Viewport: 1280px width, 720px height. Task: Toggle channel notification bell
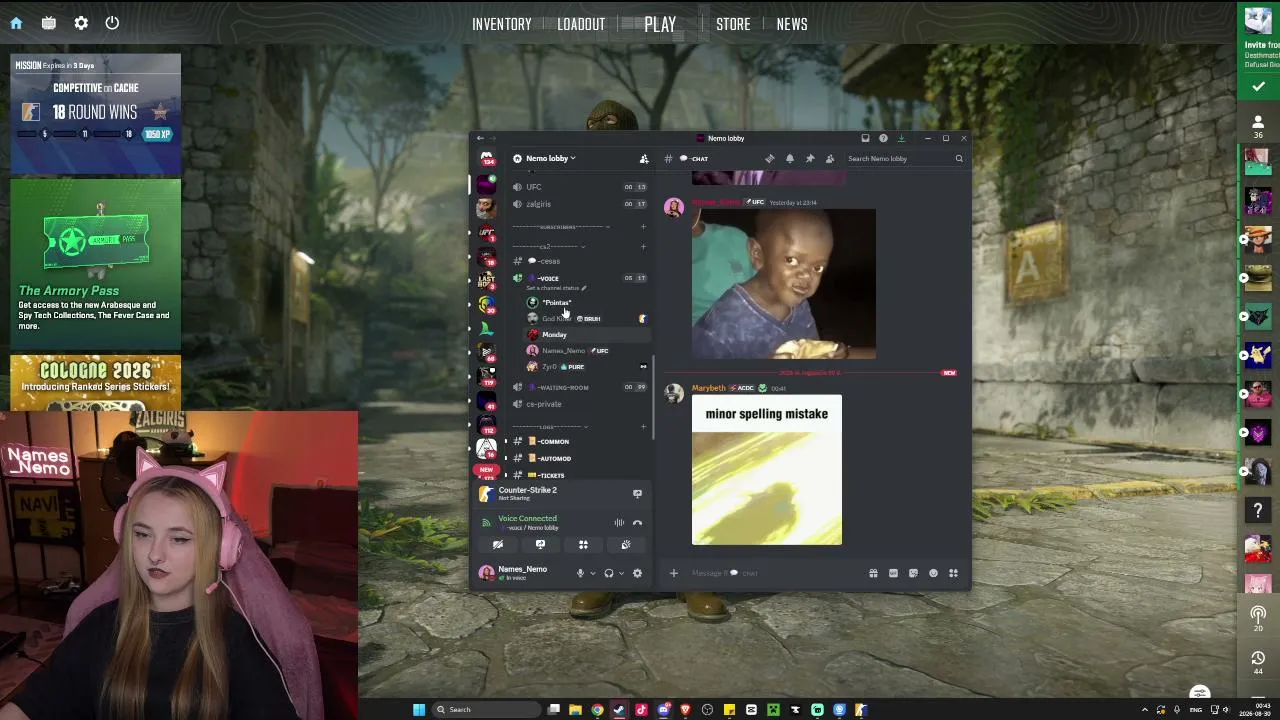[789, 158]
